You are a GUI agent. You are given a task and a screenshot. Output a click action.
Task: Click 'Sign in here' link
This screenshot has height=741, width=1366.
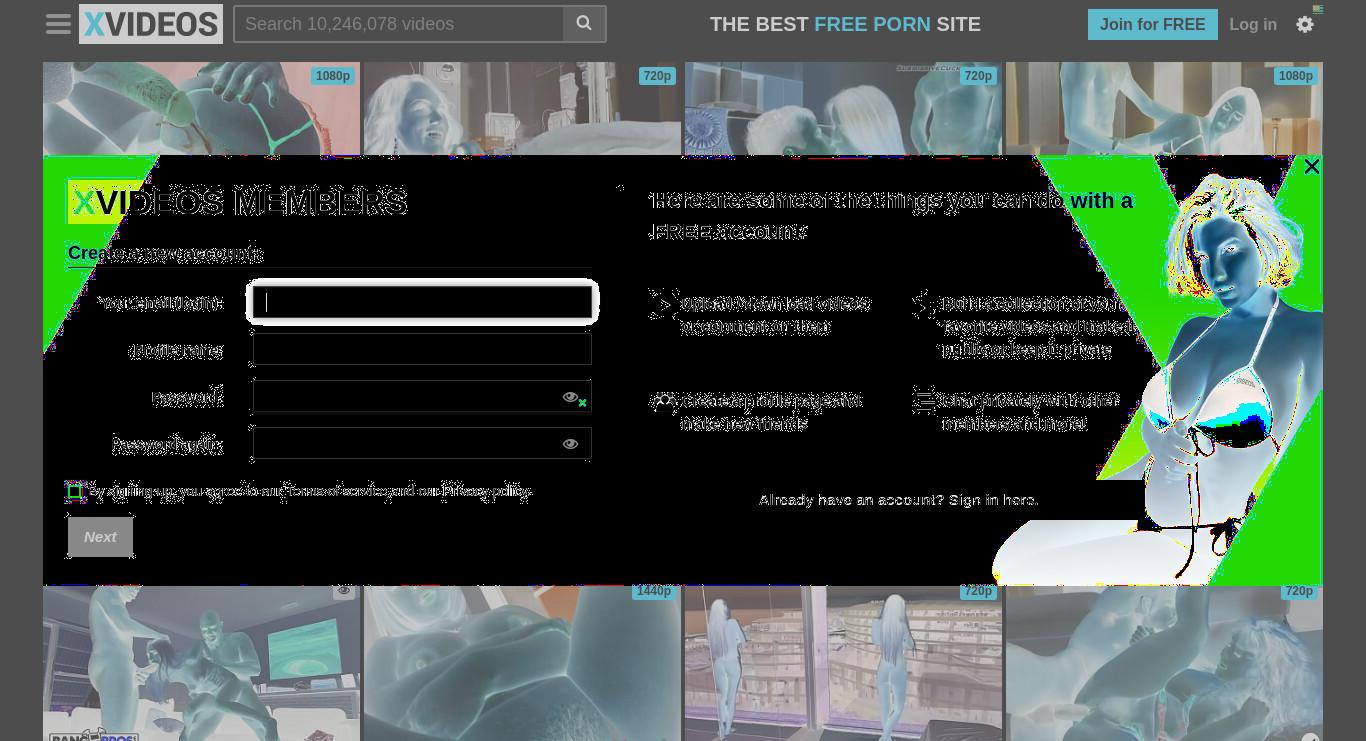click(x=992, y=499)
